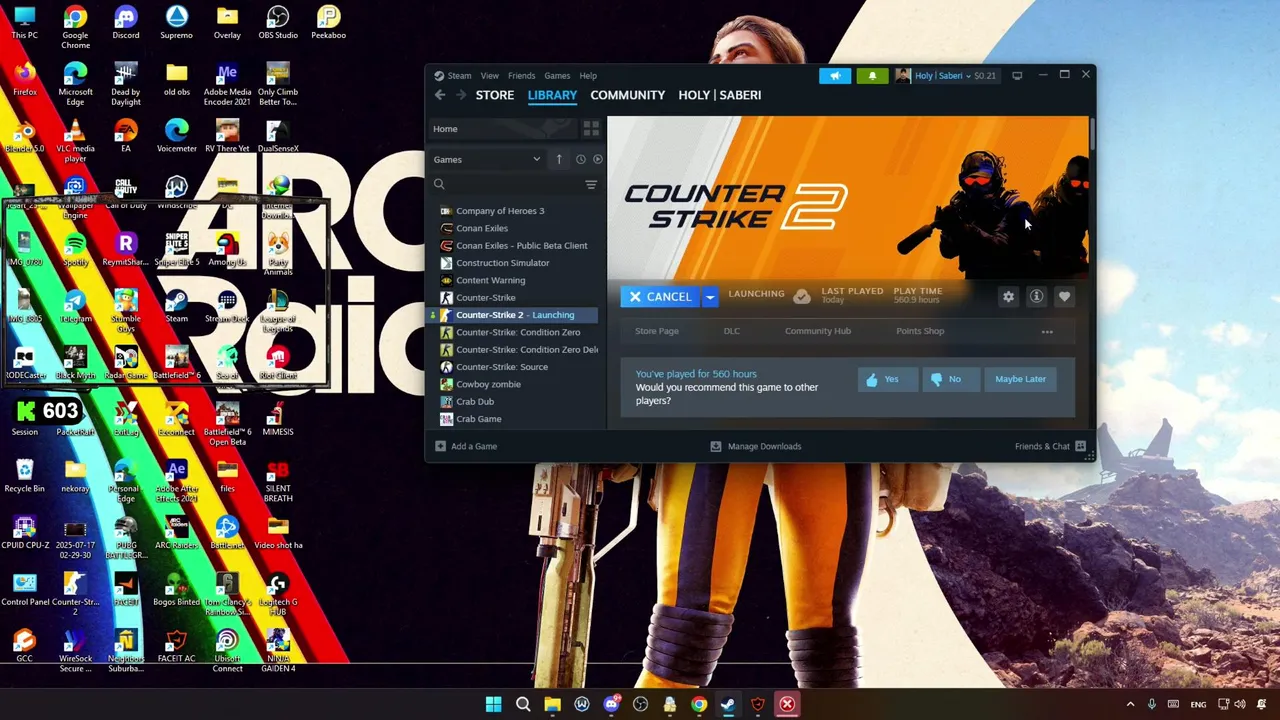Open Manage Downloads

[x=756, y=446]
